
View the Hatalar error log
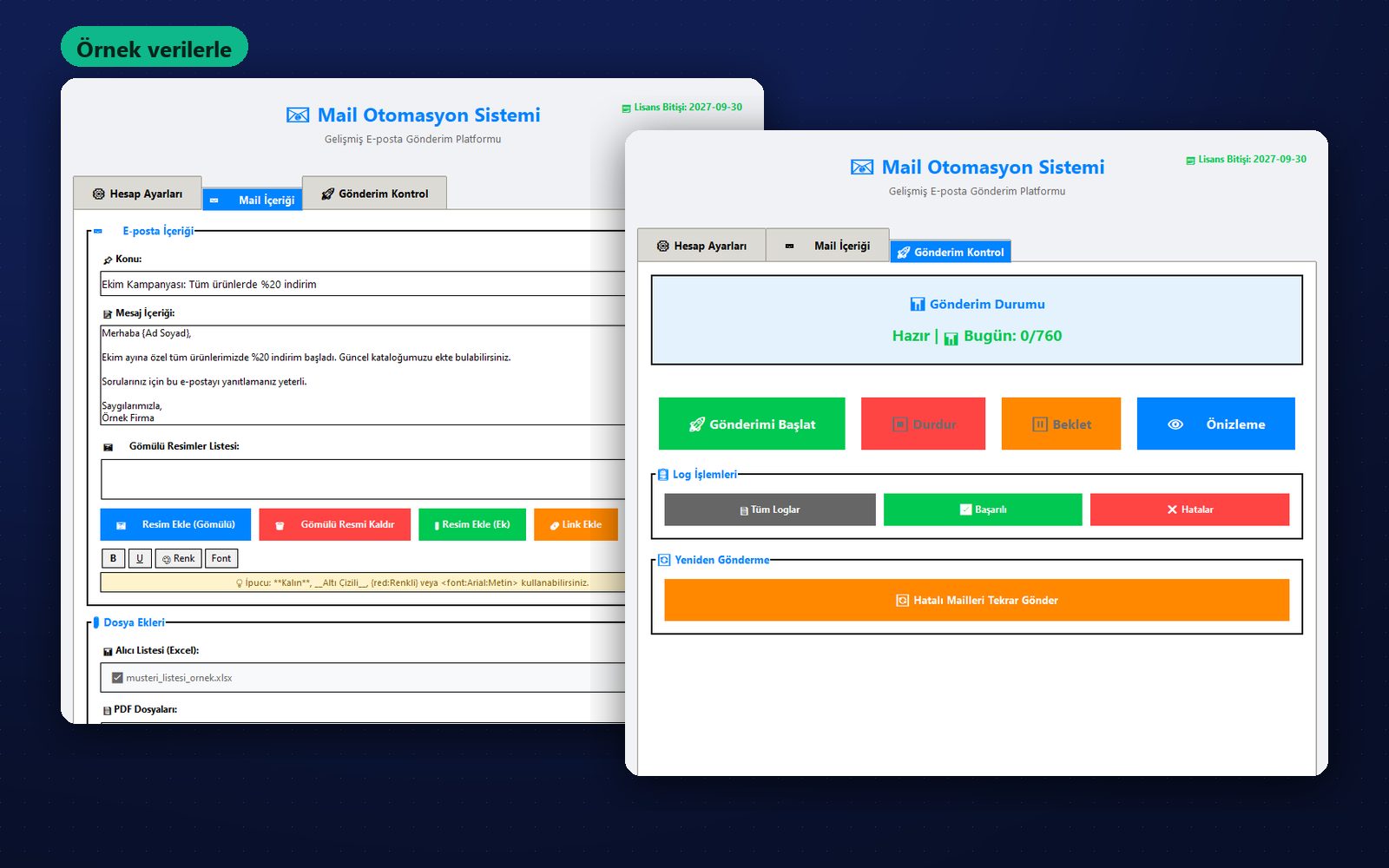(x=1189, y=510)
